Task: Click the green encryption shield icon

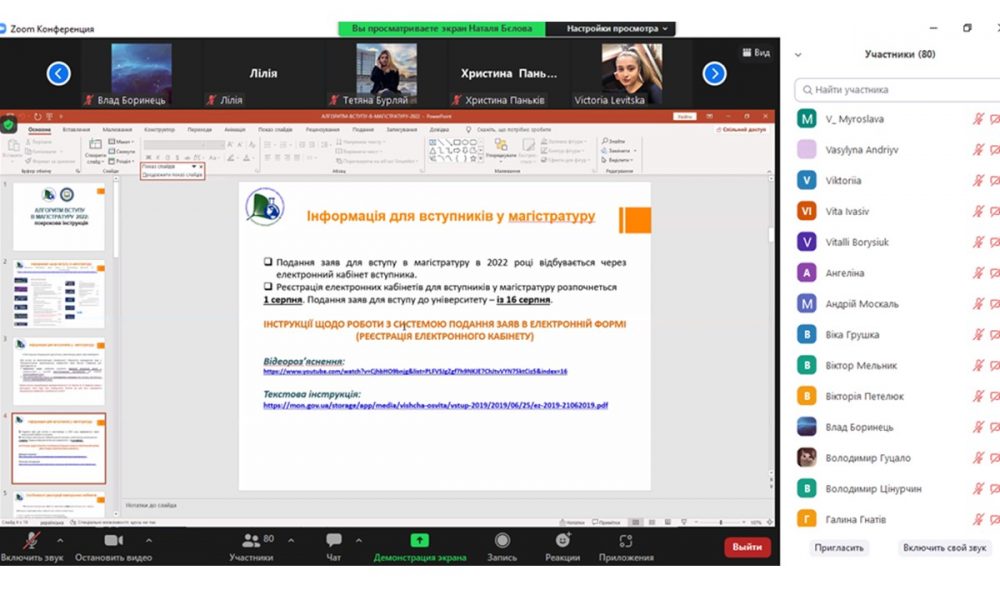Action: point(8,125)
